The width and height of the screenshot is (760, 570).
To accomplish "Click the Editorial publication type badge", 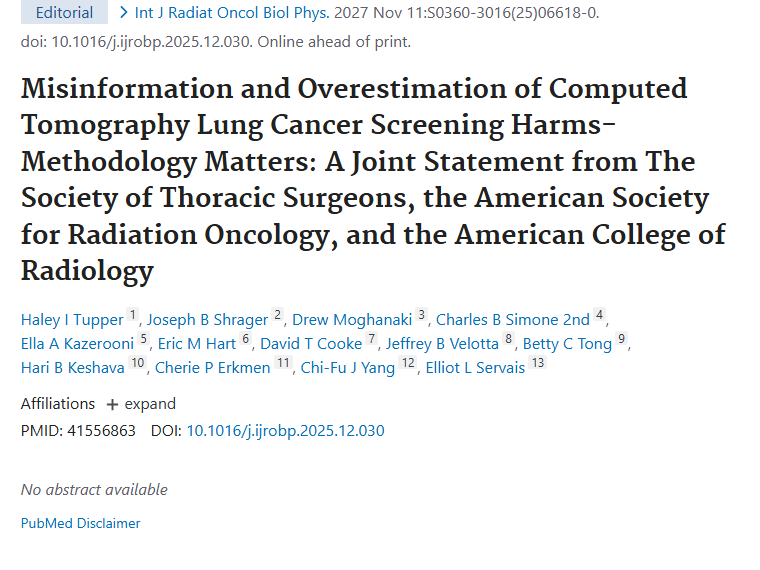I will [x=64, y=13].
